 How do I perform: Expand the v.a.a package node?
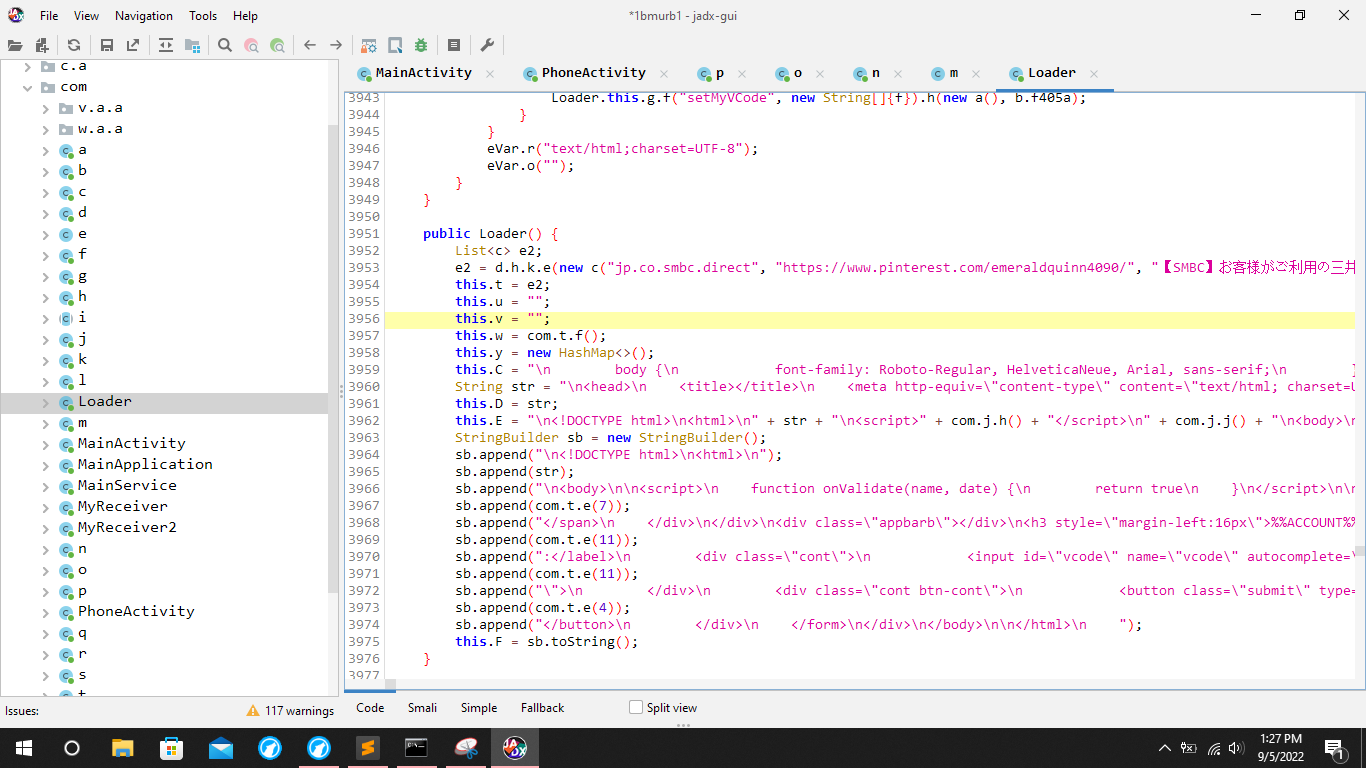(46, 108)
